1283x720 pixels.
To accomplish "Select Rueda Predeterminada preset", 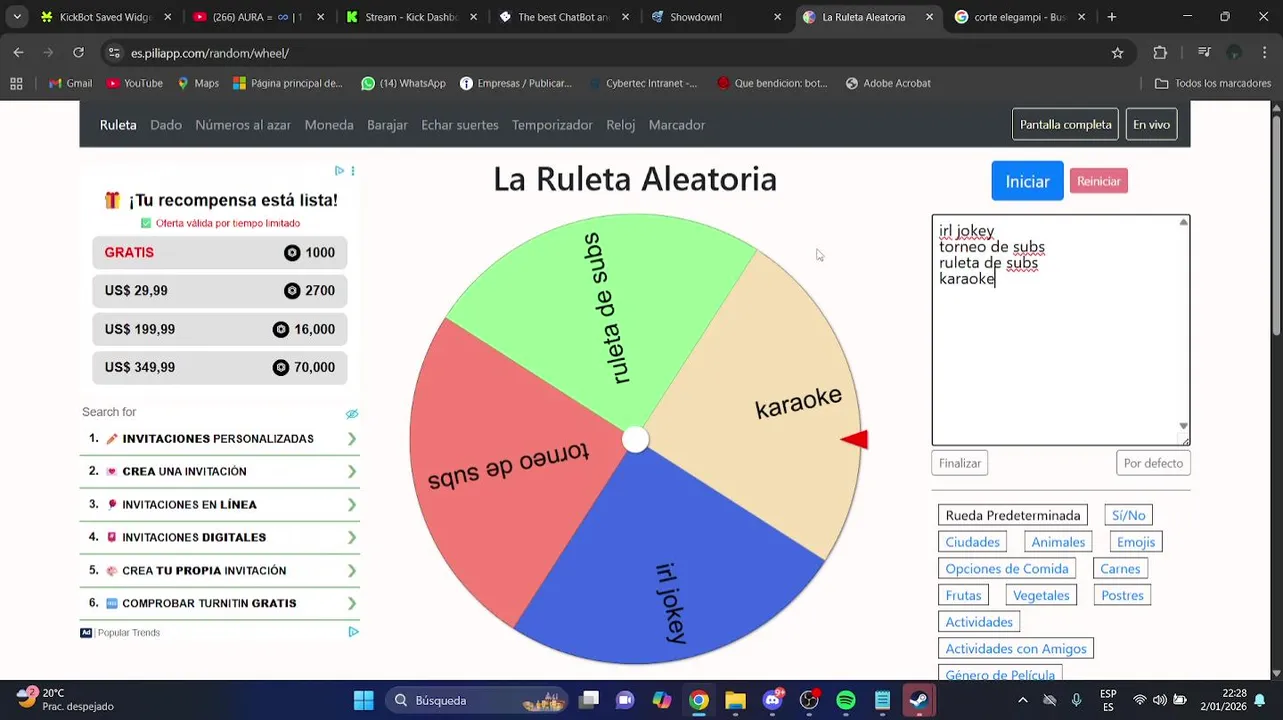I will (1013, 515).
